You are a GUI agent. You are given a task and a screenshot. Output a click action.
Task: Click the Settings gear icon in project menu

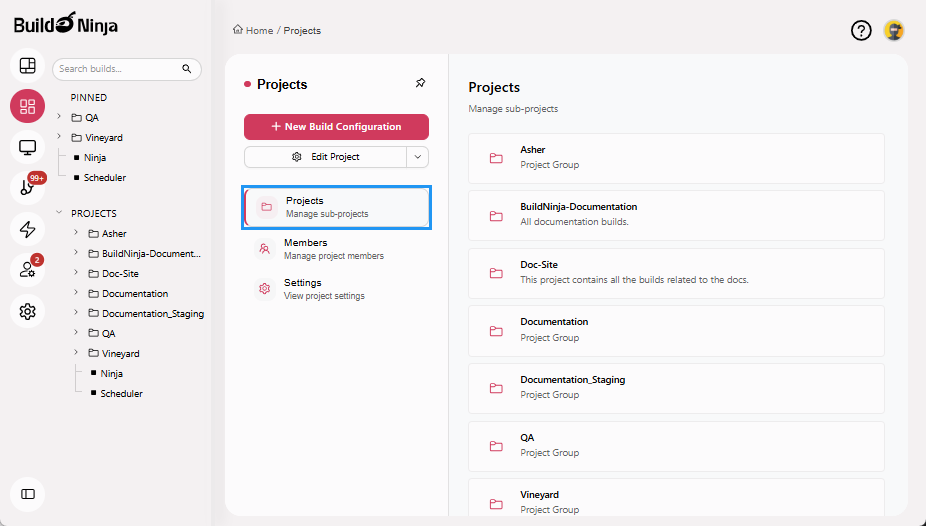(265, 289)
